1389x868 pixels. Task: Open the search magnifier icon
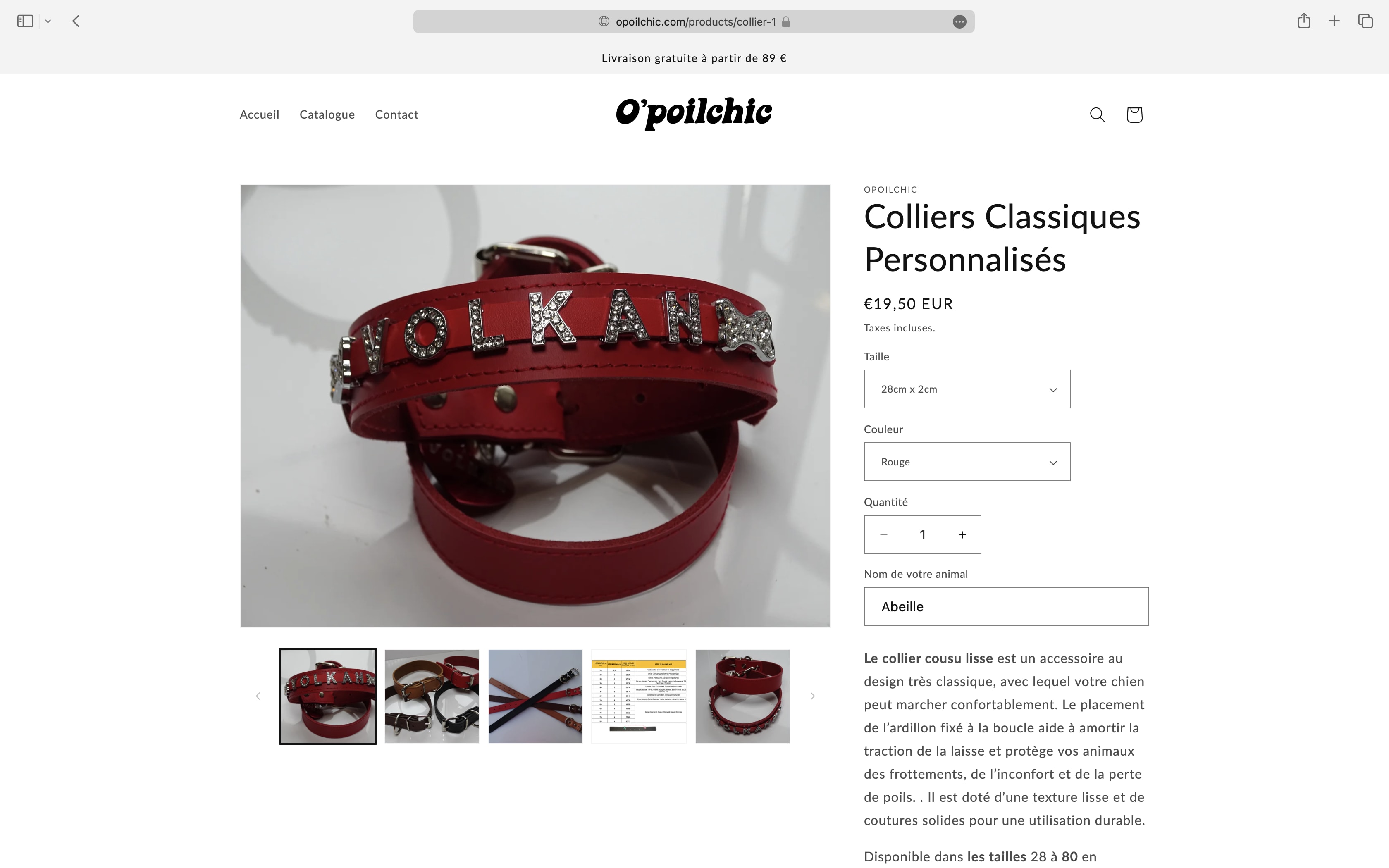(1098, 115)
